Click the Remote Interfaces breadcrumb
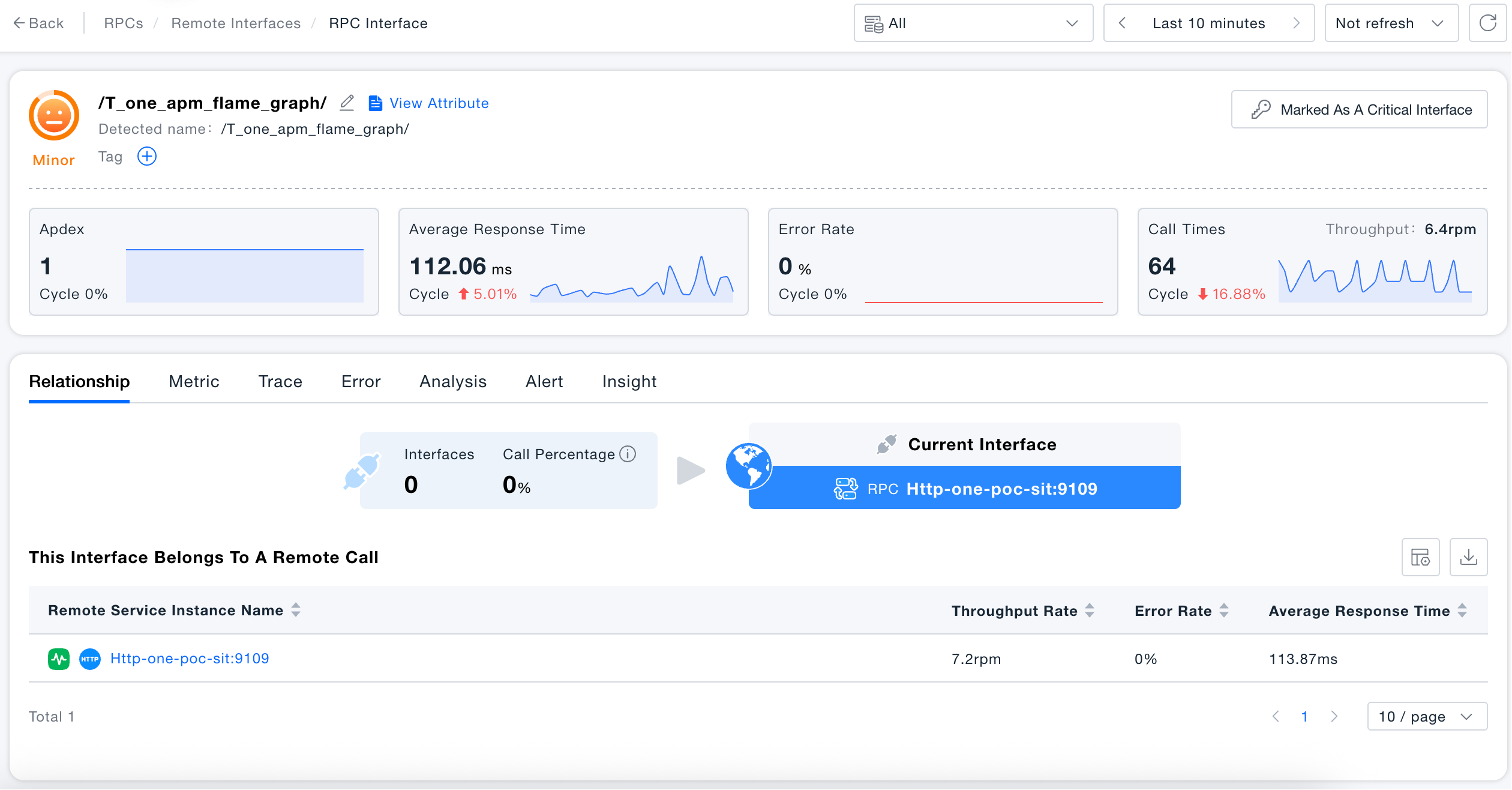 click(x=236, y=23)
